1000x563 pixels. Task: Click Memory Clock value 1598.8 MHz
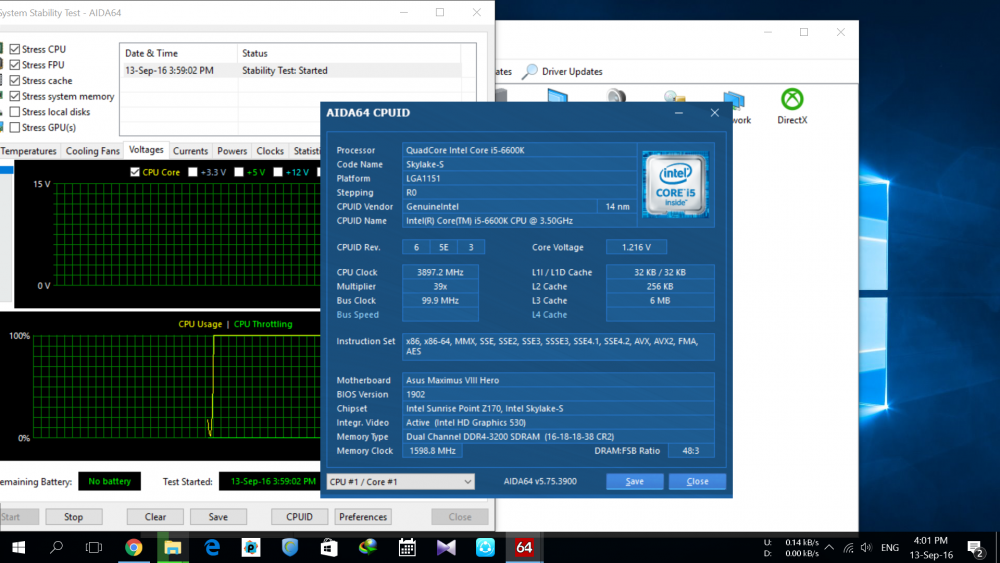(x=432, y=451)
